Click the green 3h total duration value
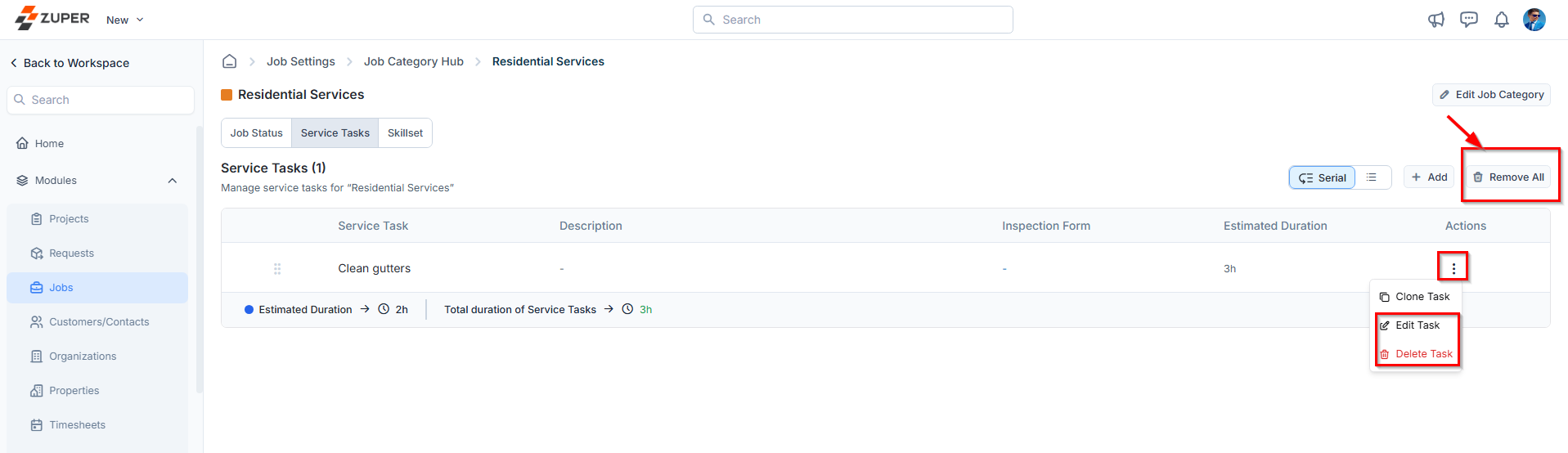Image resolution: width=1568 pixels, height=453 pixels. click(x=645, y=310)
